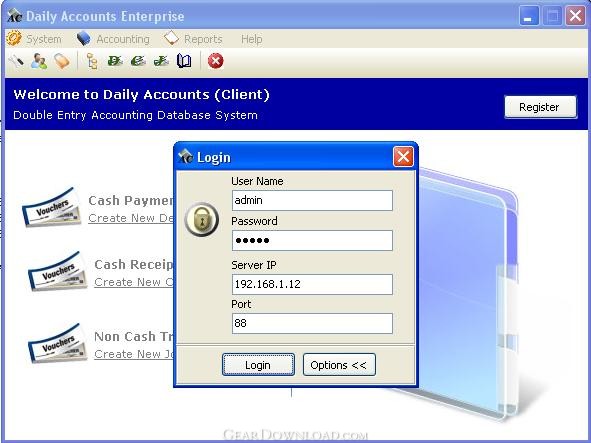
Task: Click the Cash Receipt vouchers icon
Action: click(57, 271)
